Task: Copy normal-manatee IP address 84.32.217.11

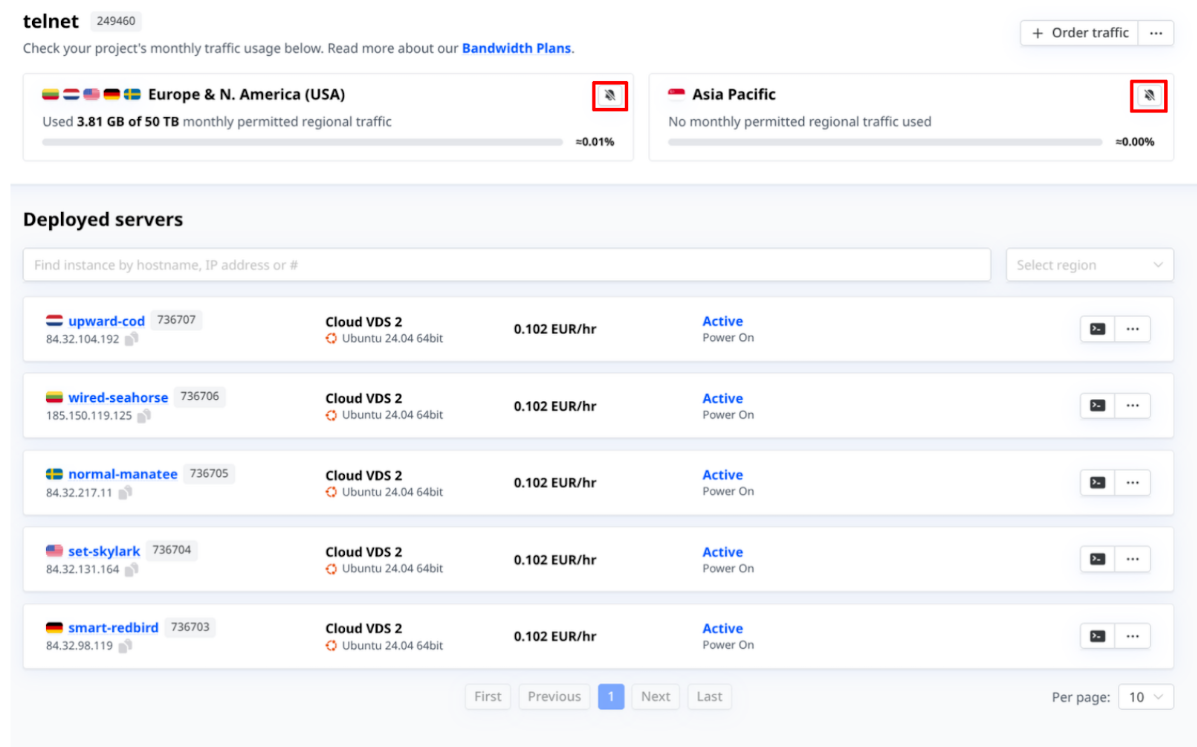Action: click(125, 493)
